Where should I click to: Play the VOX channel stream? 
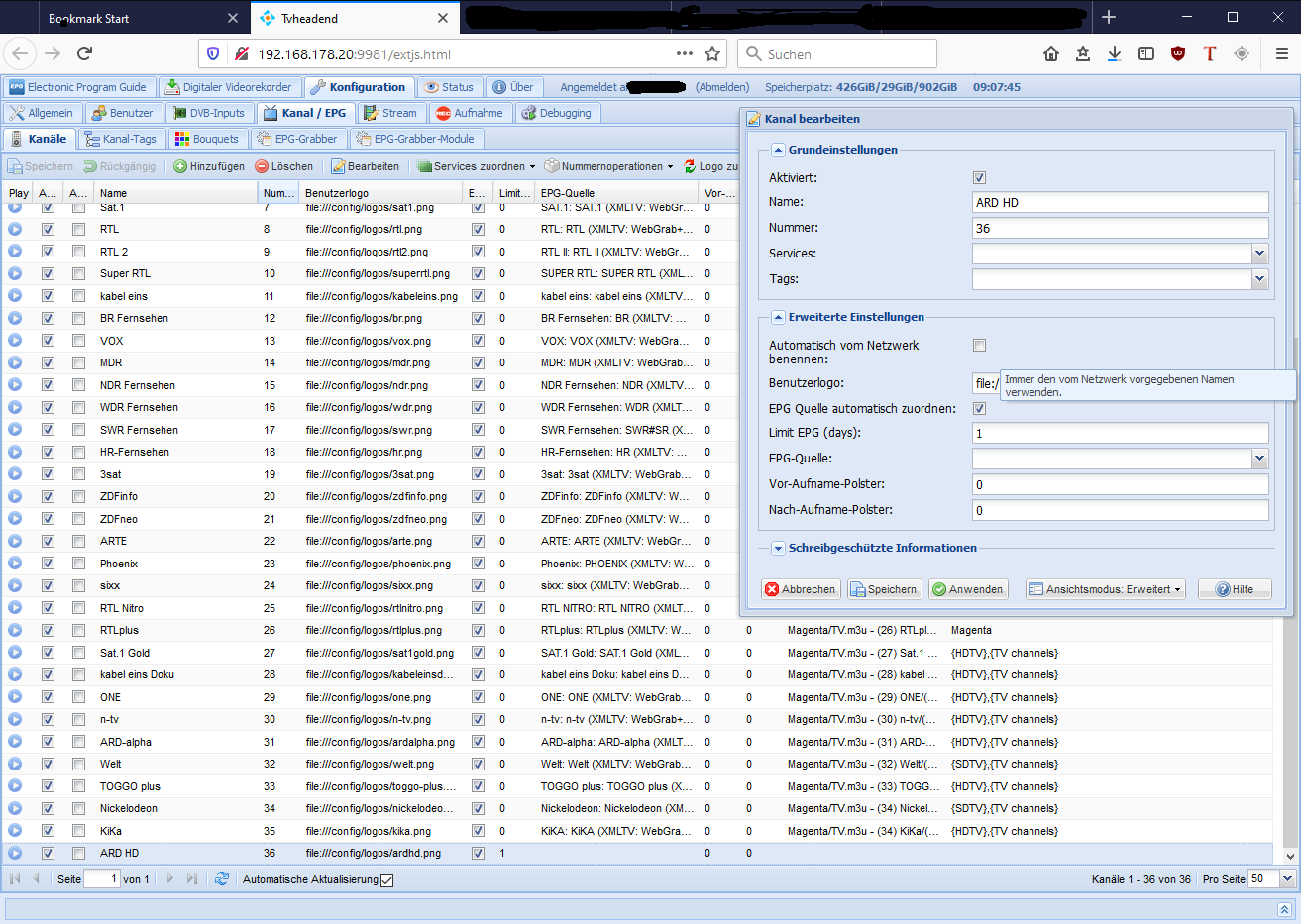(15, 341)
